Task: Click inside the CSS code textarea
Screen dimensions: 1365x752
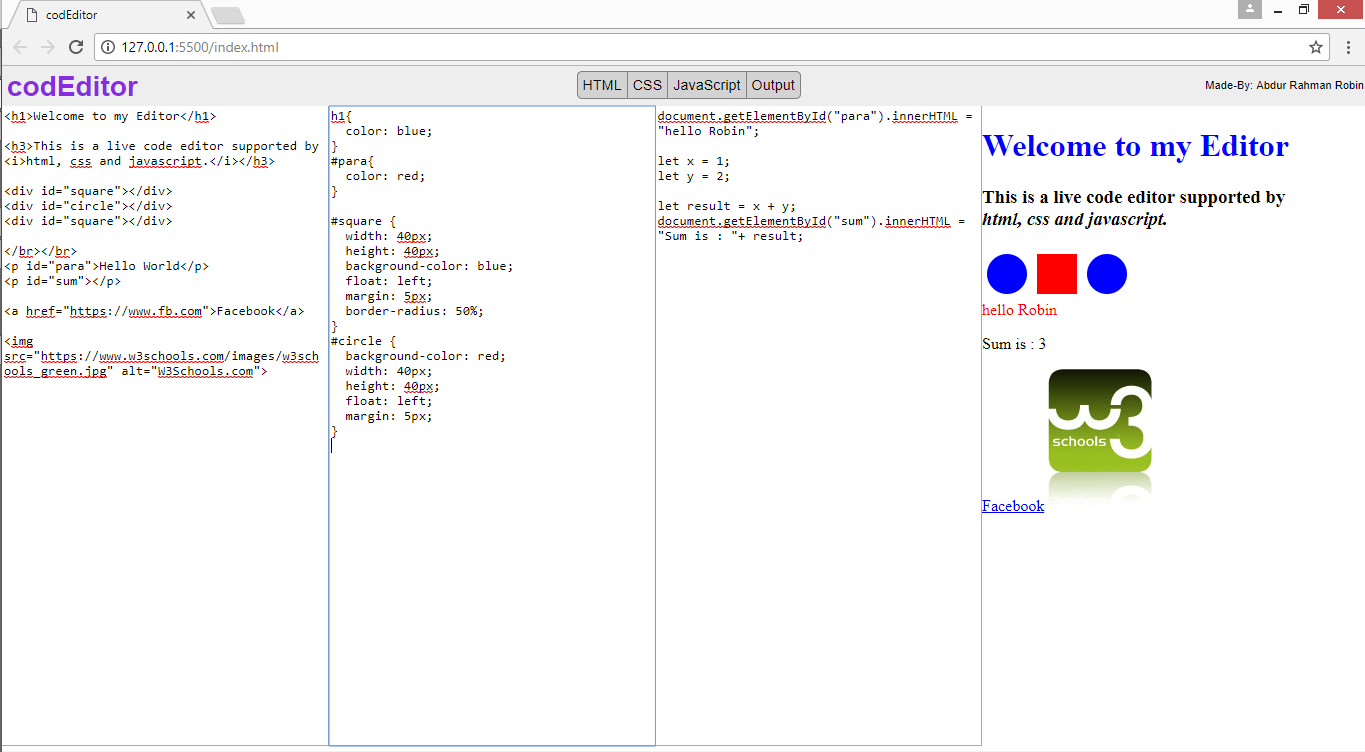Action: point(491,580)
